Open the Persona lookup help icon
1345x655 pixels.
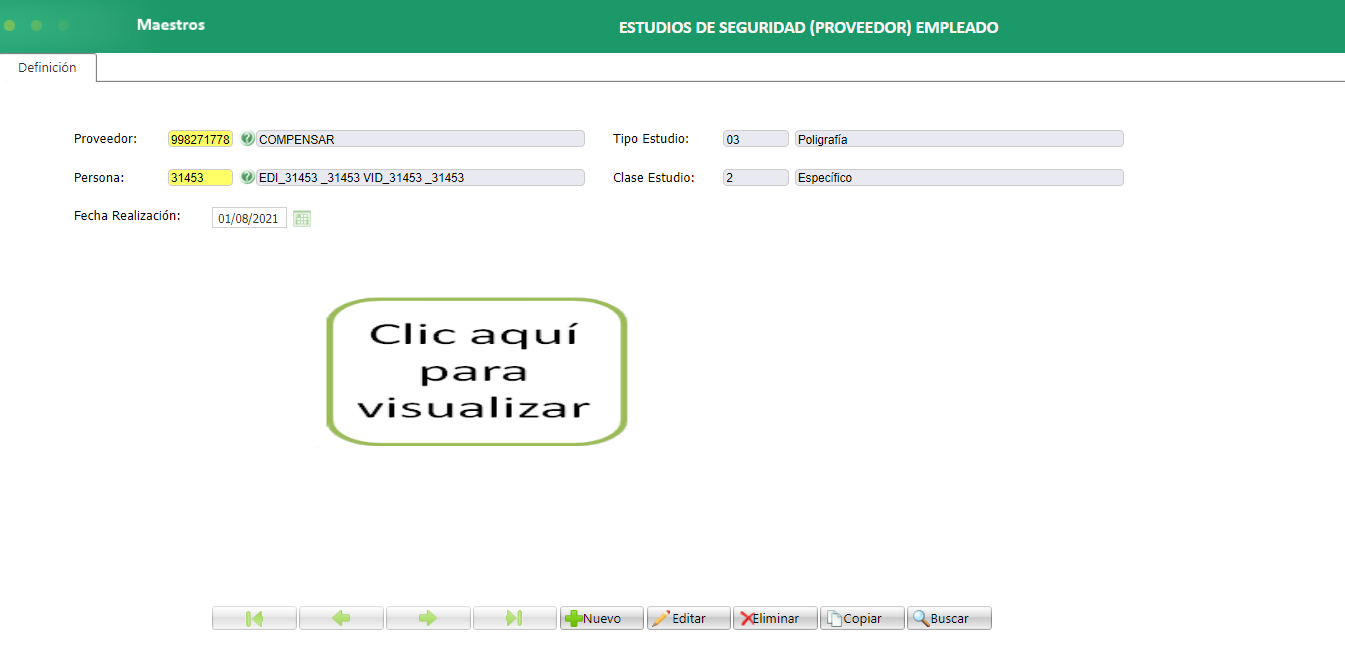[247, 177]
